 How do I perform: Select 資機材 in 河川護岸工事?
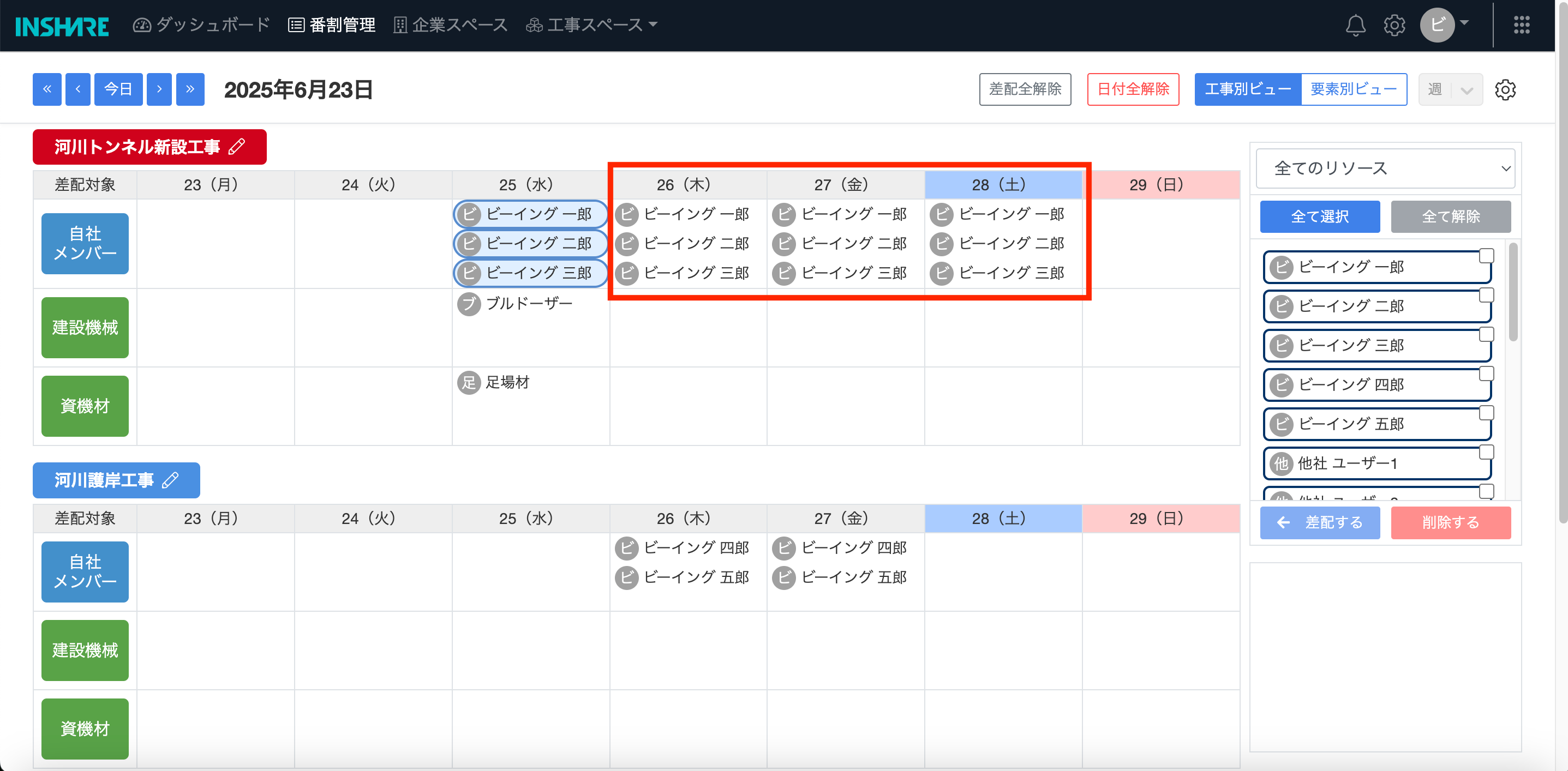tap(85, 729)
